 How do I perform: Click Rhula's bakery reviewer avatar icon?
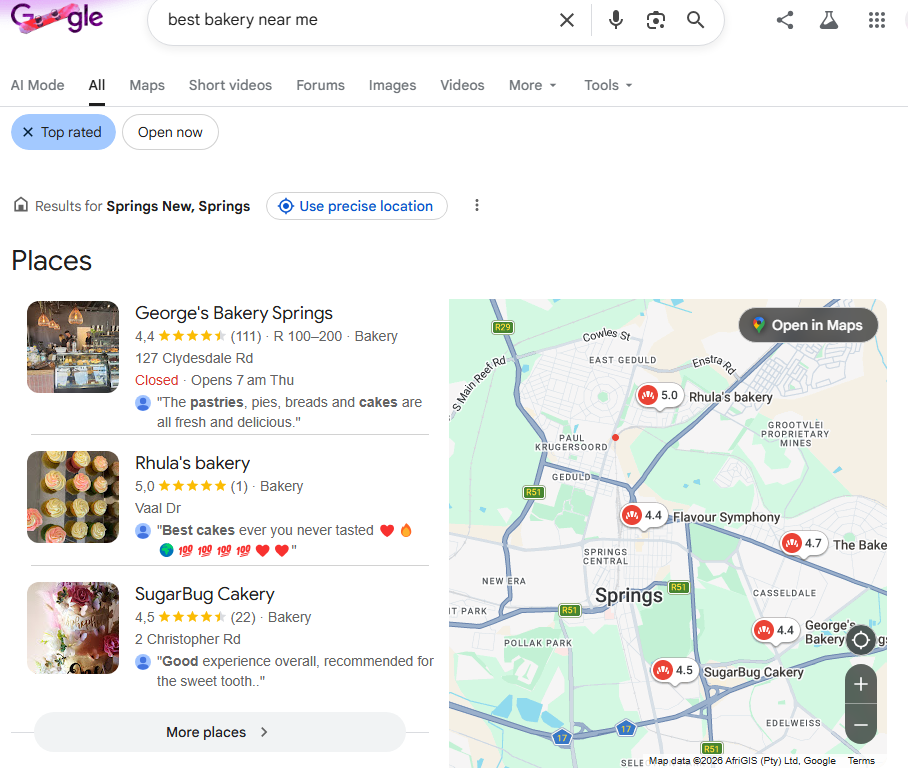point(143,530)
